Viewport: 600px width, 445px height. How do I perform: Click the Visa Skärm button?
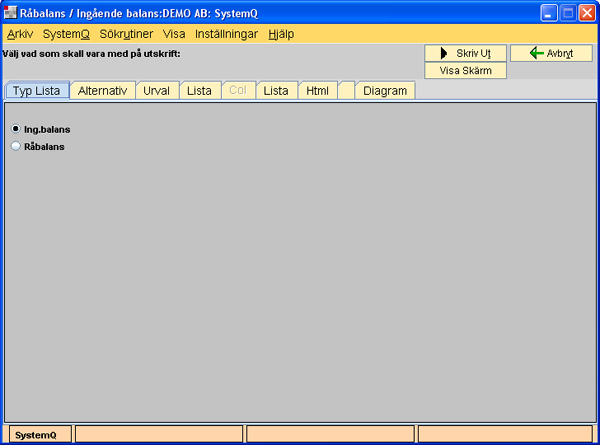click(466, 71)
